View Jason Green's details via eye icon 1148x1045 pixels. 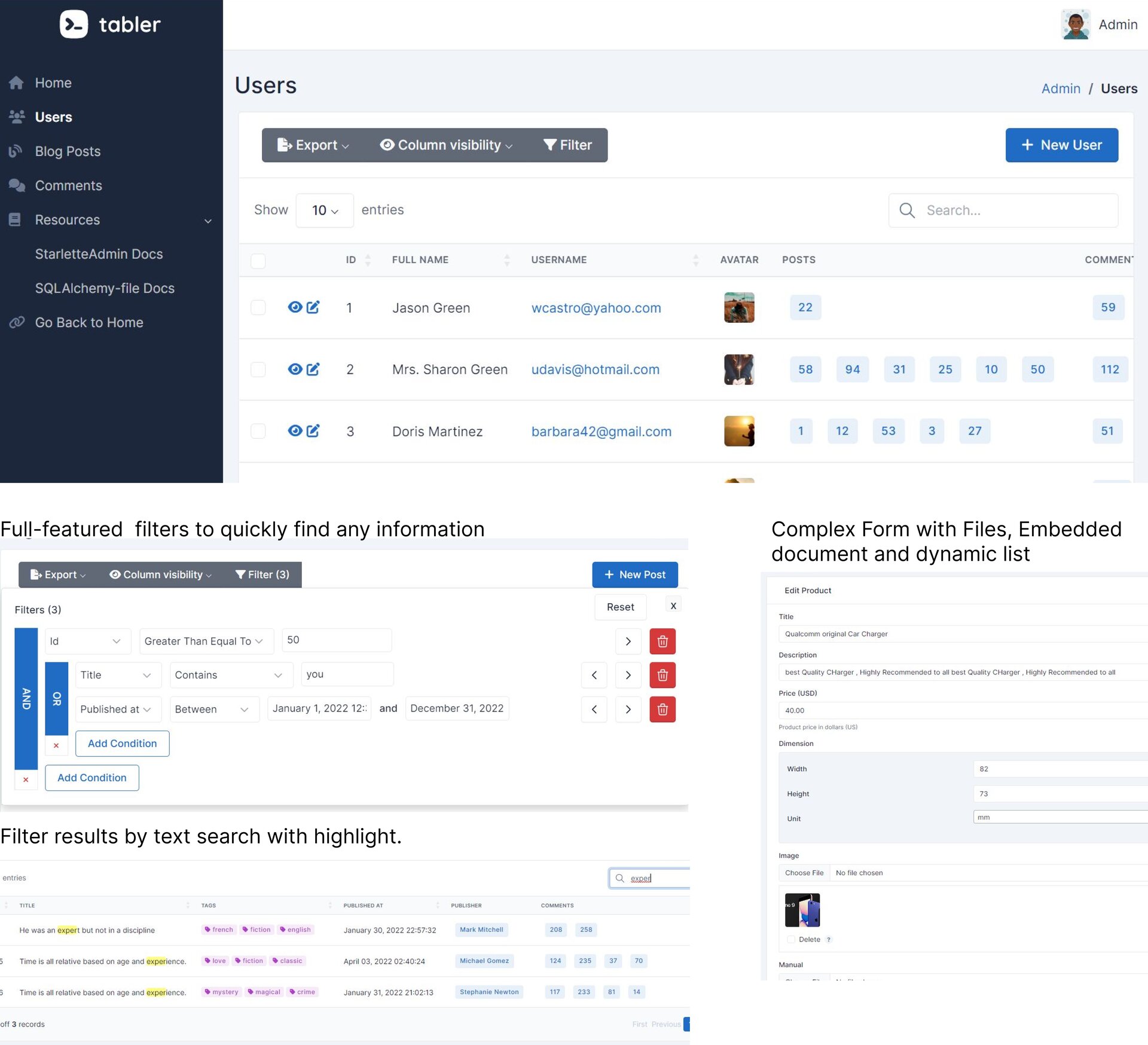[x=295, y=307]
